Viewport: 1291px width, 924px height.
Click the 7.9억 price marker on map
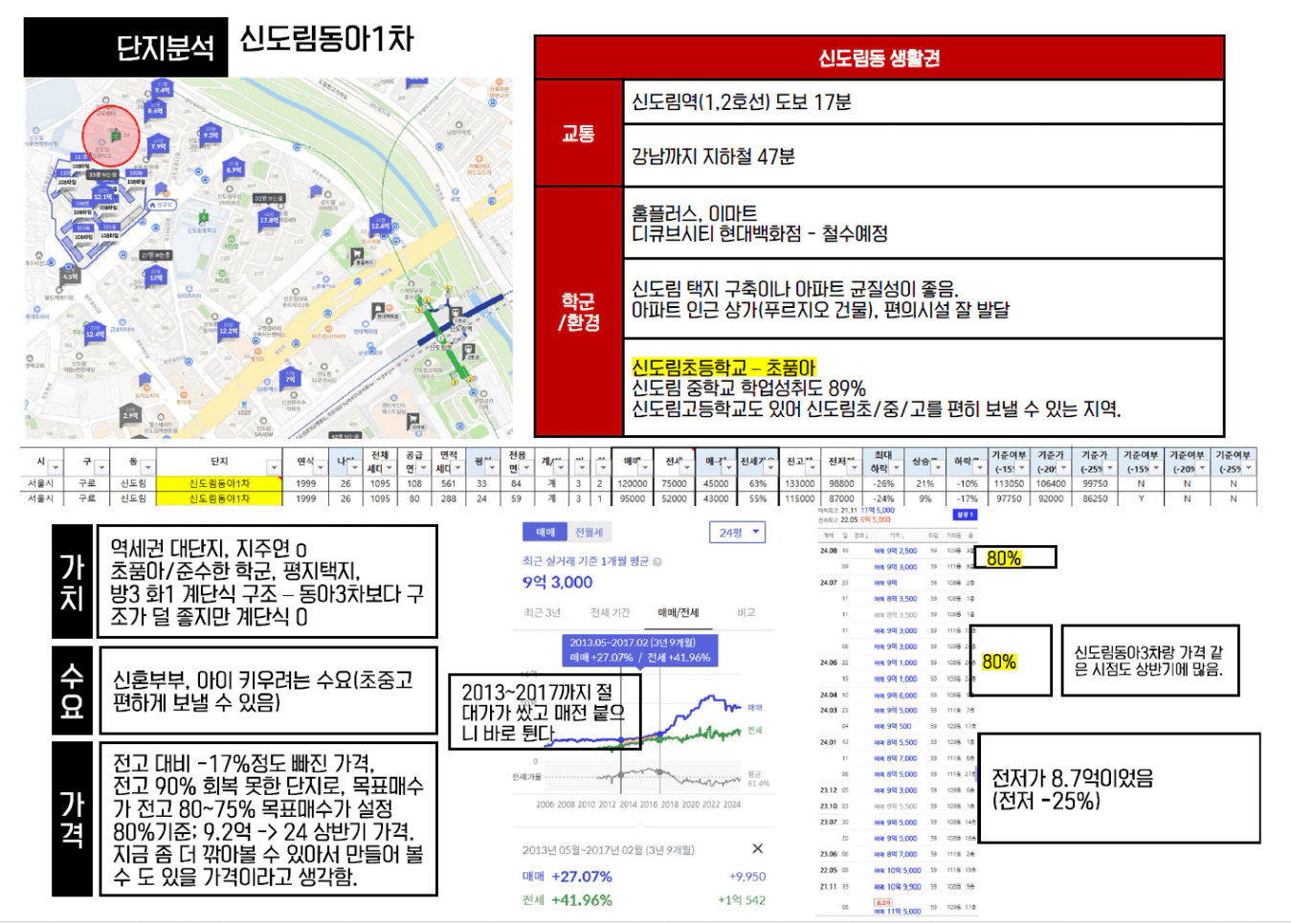159,144
